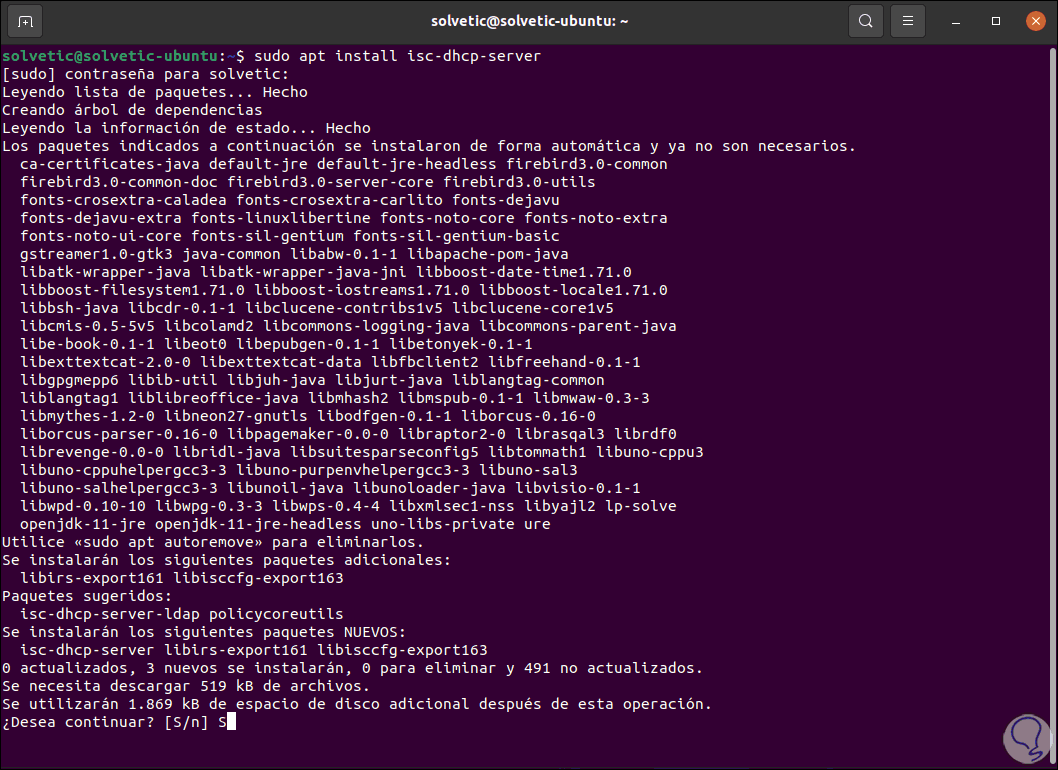Viewport: 1058px width, 770px height.
Task: Click the 'gstreamer1.0-gtk3' package name
Action: pyautogui.click(x=96, y=254)
